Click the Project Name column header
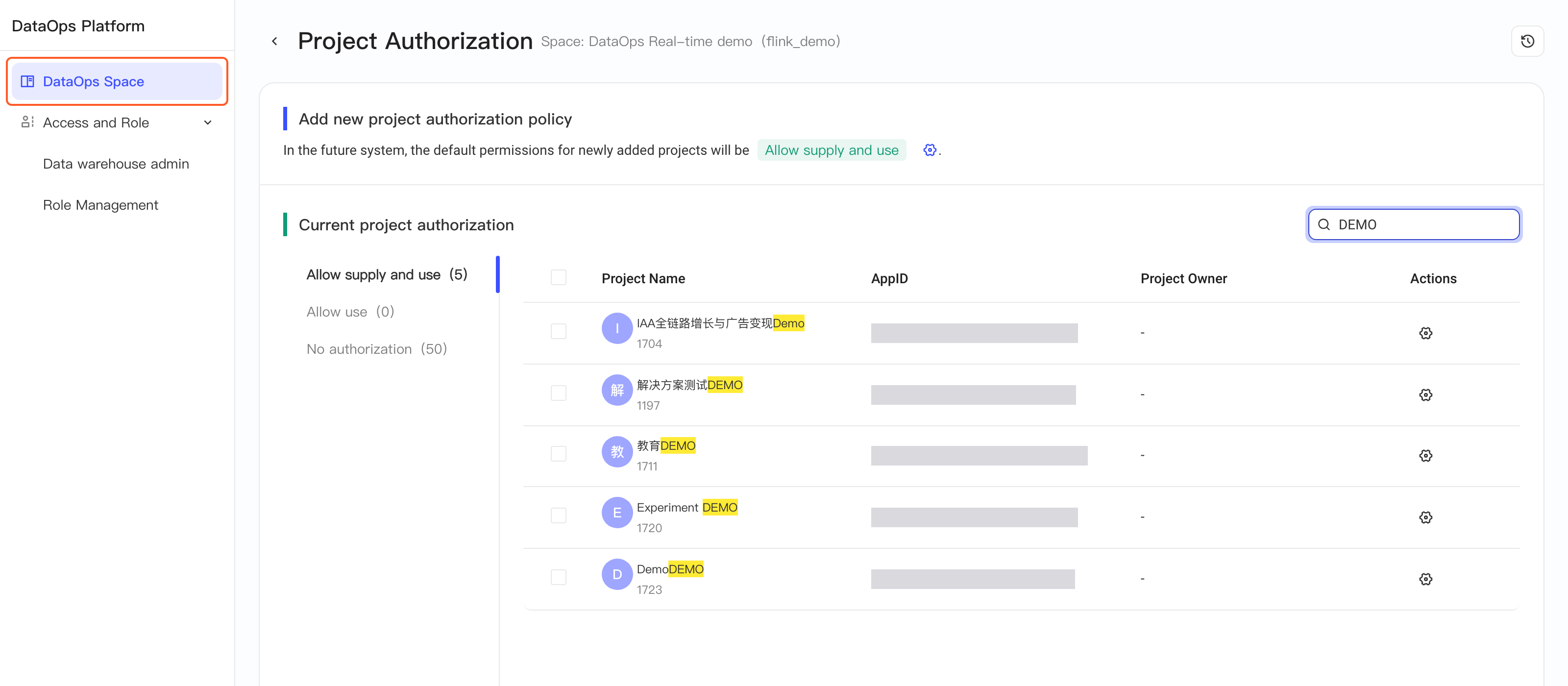This screenshot has width=1568, height=686. point(643,278)
